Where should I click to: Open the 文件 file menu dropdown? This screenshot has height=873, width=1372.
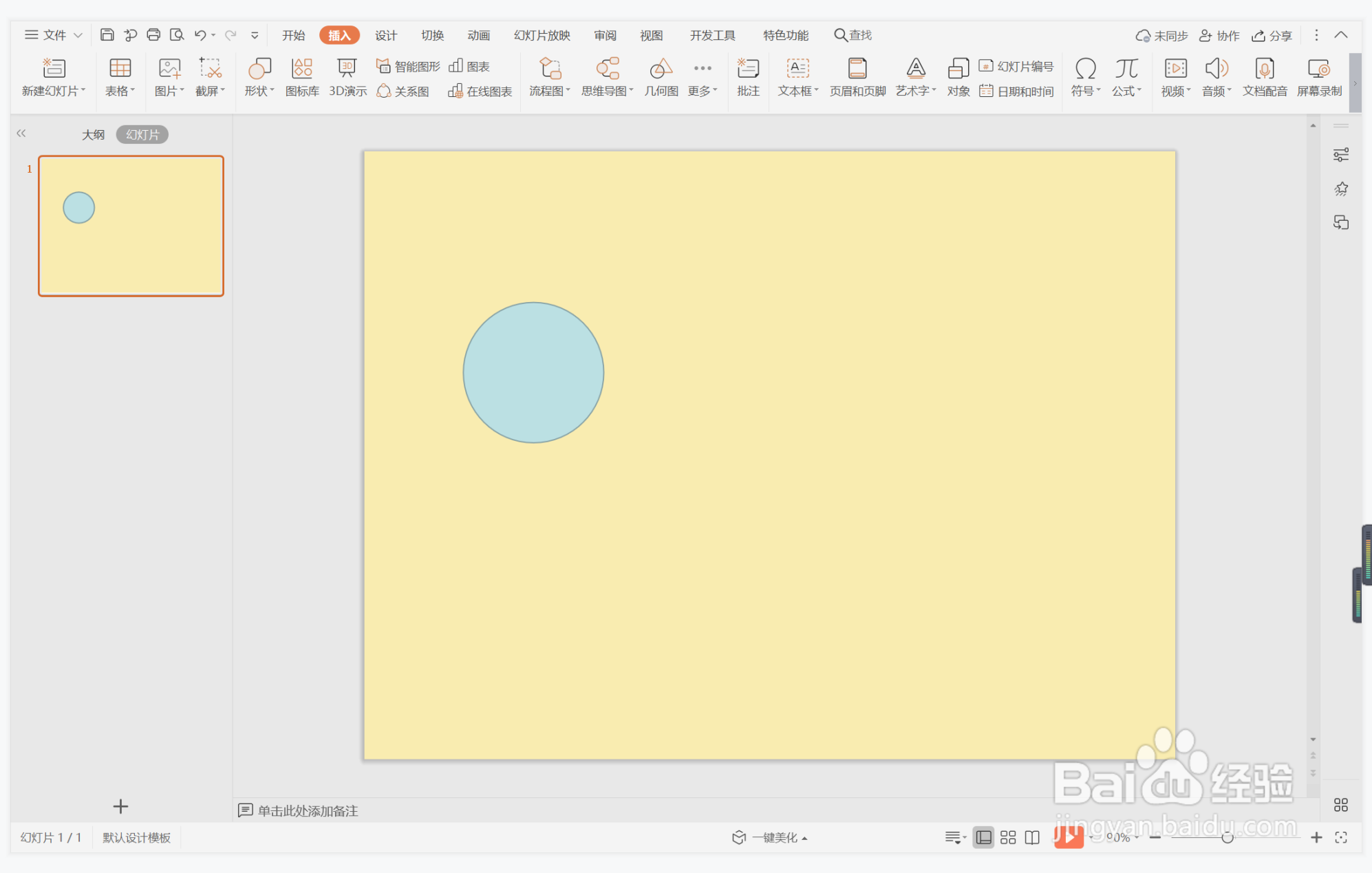point(54,35)
